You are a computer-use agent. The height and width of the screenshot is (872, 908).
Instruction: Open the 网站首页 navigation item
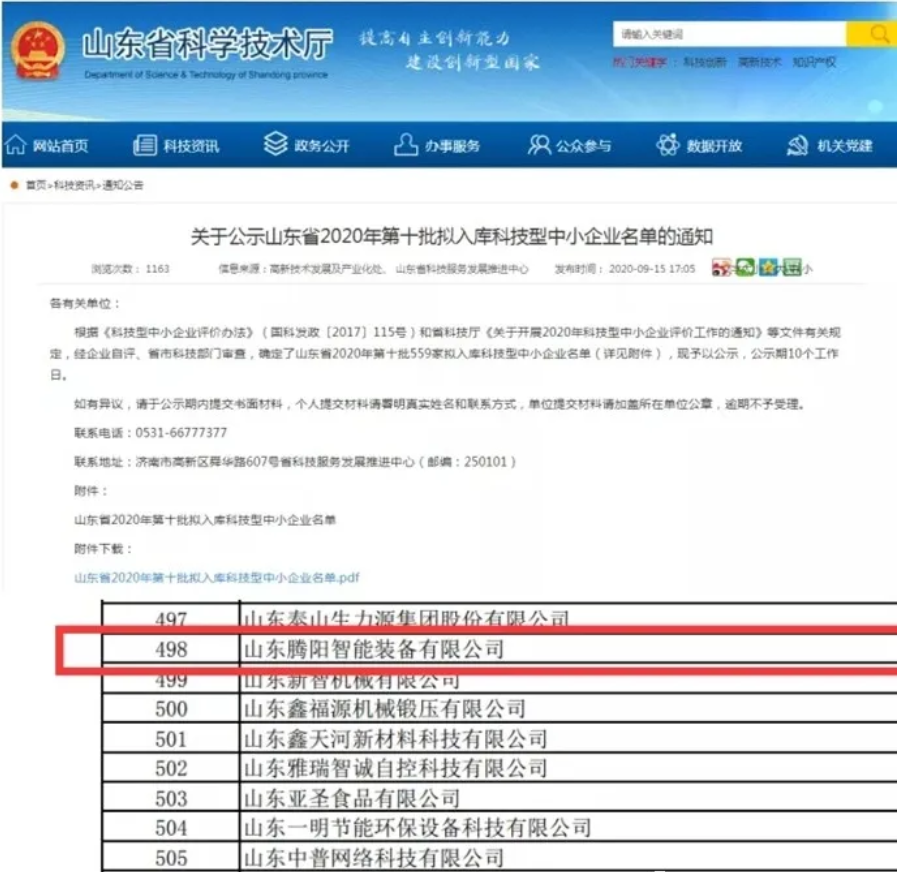pyautogui.click(x=47, y=145)
